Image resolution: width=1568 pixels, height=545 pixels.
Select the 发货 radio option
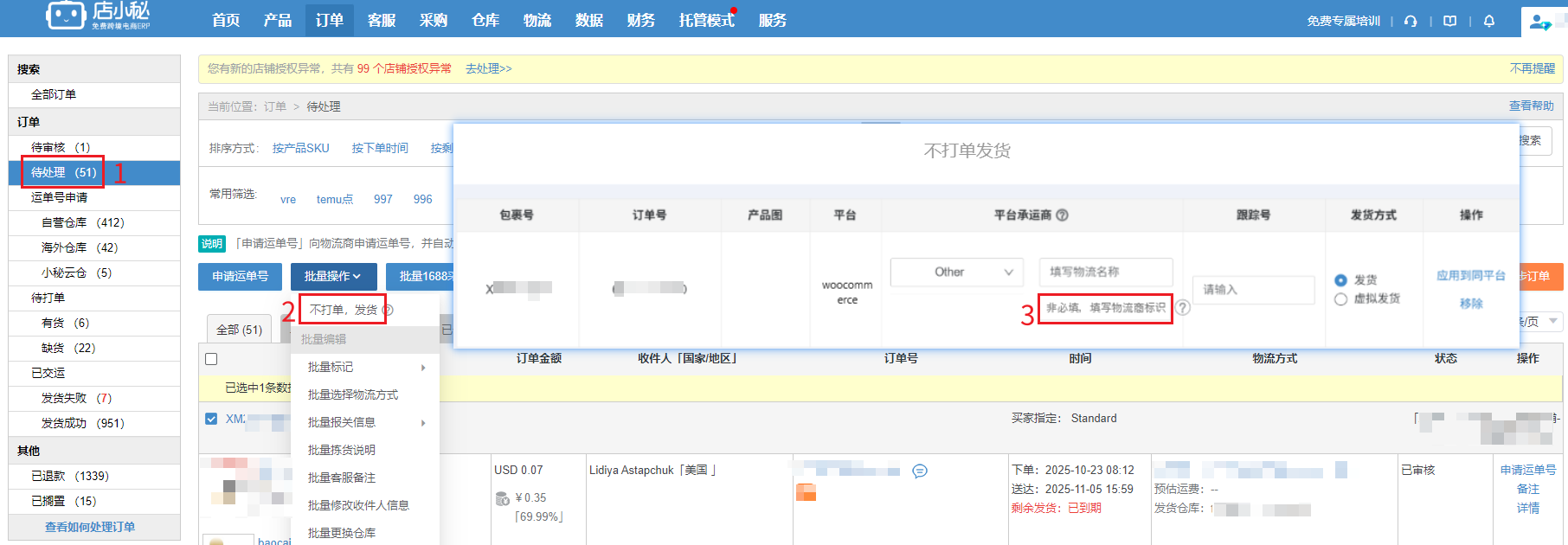[1340, 280]
